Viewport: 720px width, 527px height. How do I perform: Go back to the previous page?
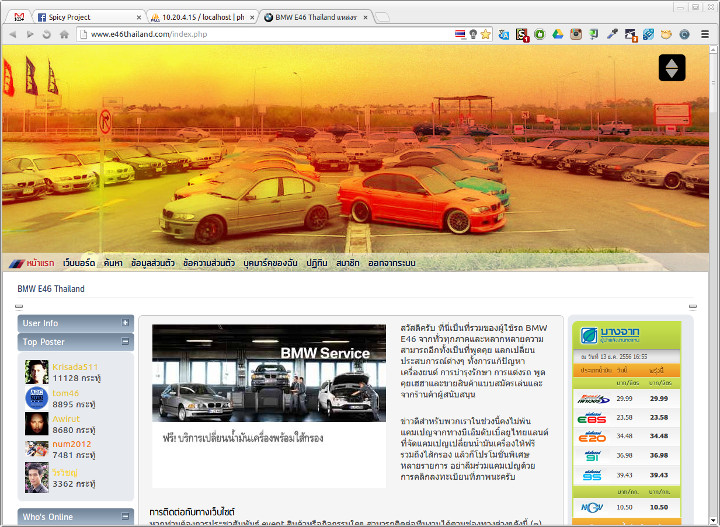click(x=13, y=34)
